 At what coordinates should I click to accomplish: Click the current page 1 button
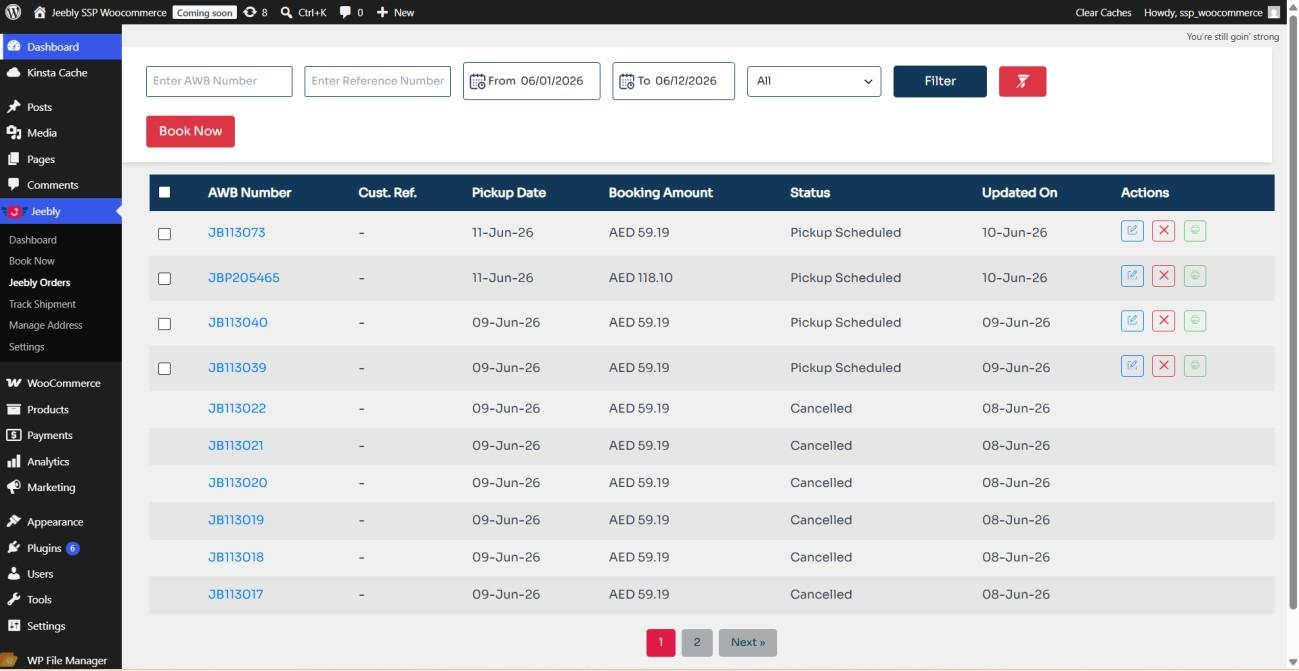point(661,642)
